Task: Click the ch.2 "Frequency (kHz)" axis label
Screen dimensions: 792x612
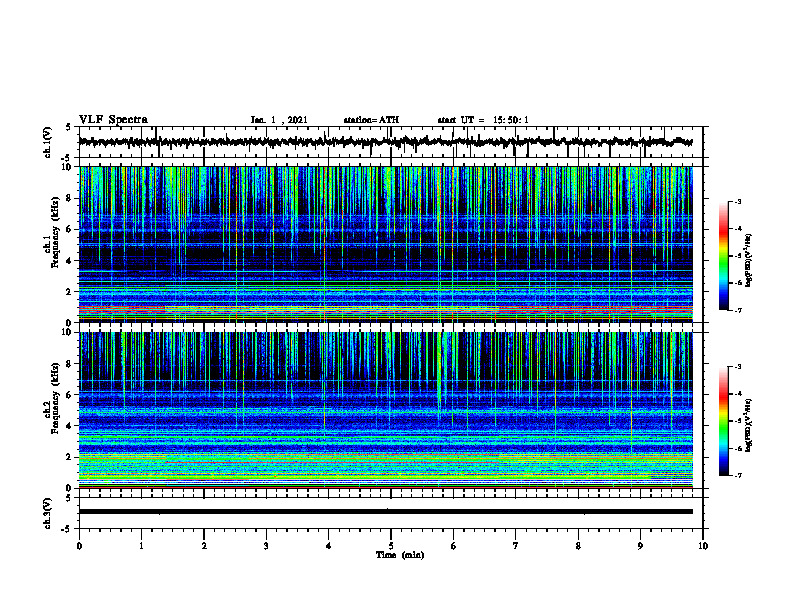Action: click(56, 398)
